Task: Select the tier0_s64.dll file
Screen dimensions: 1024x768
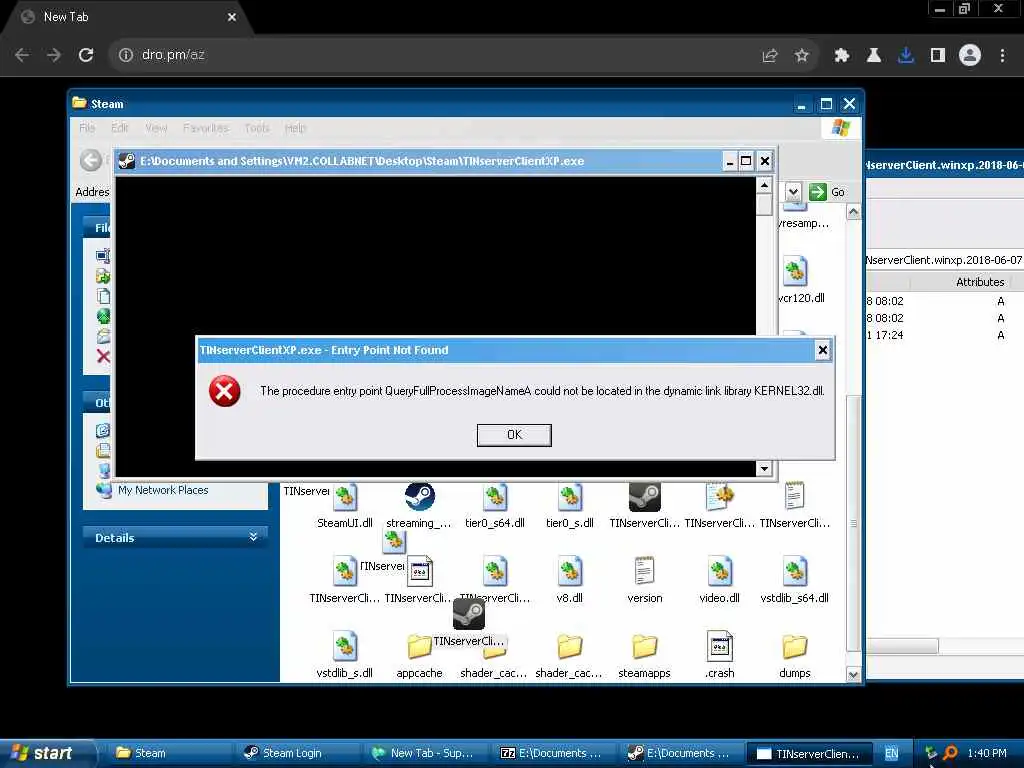Action: point(495,505)
